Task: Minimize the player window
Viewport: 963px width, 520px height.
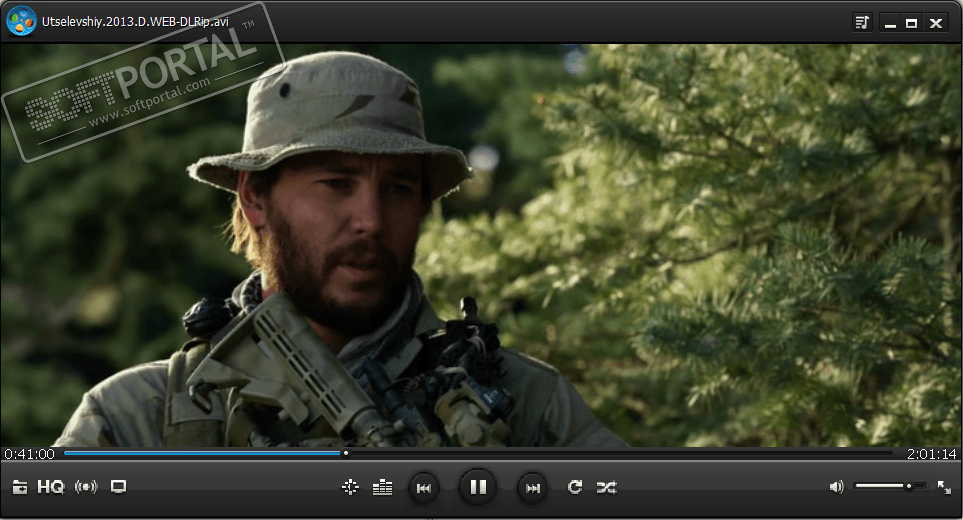Action: (x=890, y=23)
